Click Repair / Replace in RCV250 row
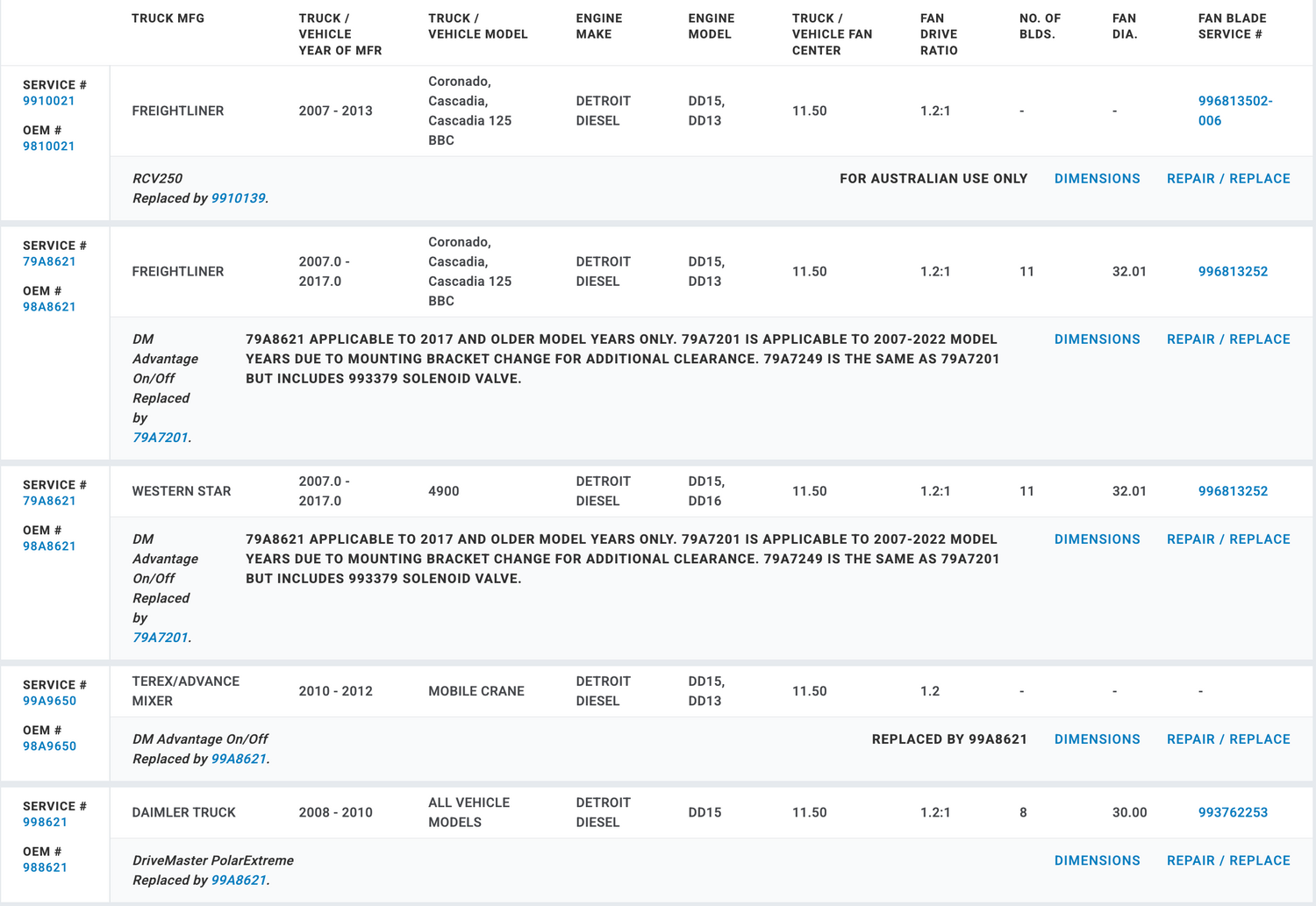This screenshot has width=1316, height=906. coord(1227,179)
